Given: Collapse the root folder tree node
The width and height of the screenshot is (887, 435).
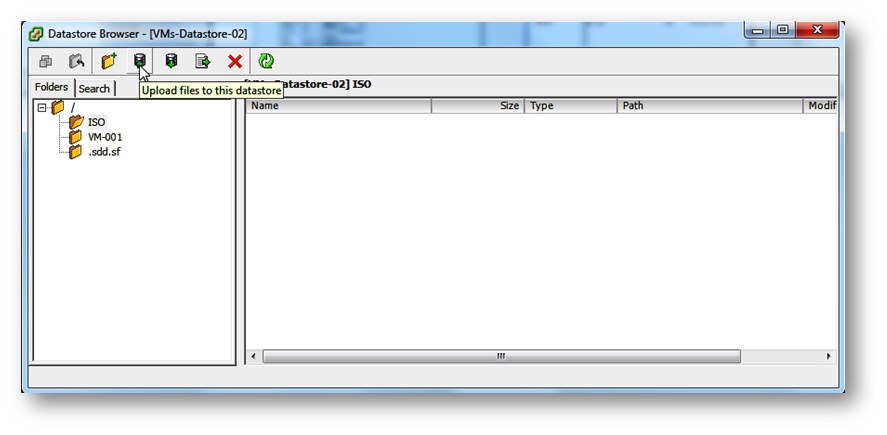Looking at the screenshot, I should pyautogui.click(x=42, y=107).
